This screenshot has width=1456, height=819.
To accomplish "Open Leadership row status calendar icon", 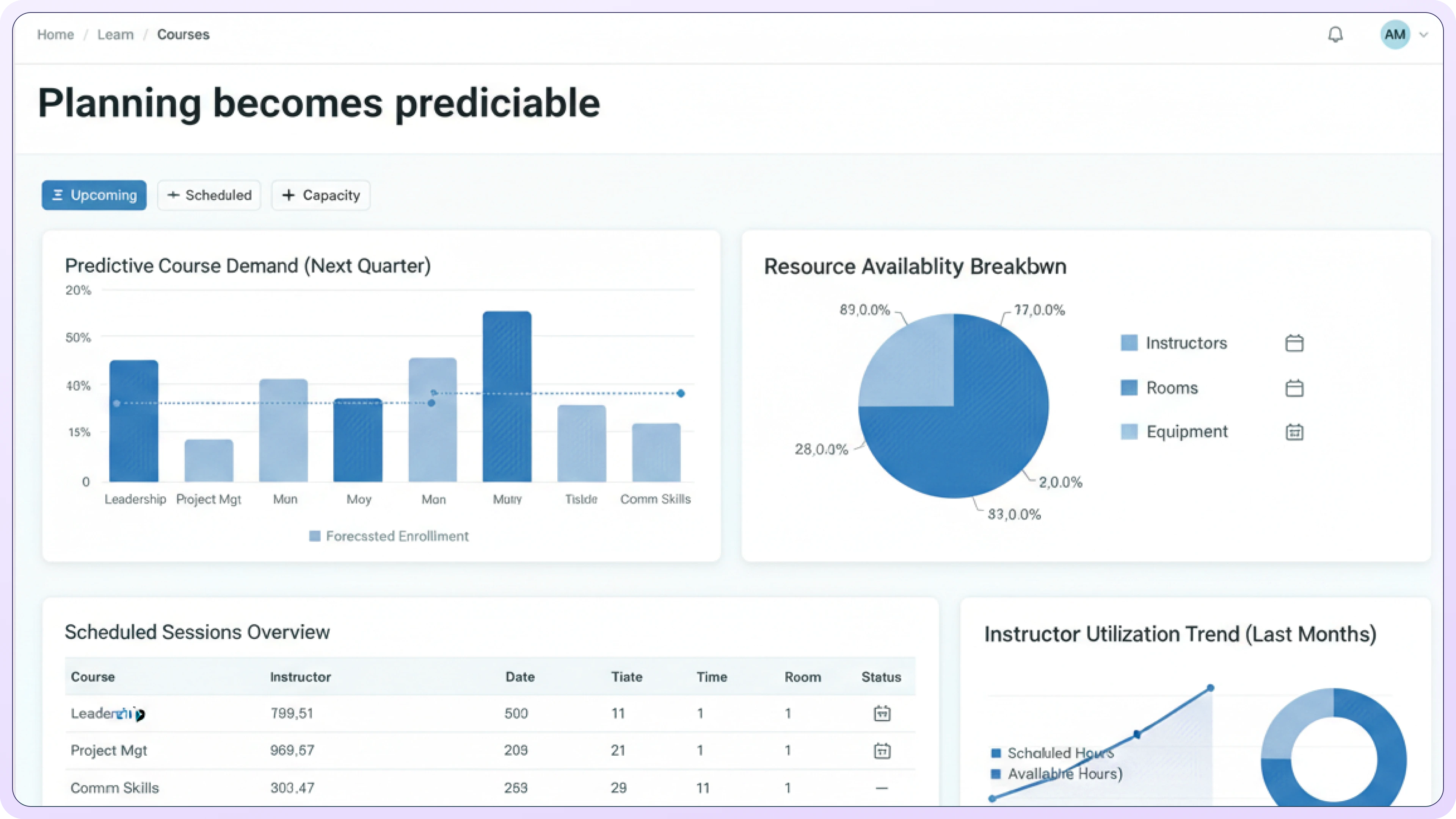I will pos(882,713).
